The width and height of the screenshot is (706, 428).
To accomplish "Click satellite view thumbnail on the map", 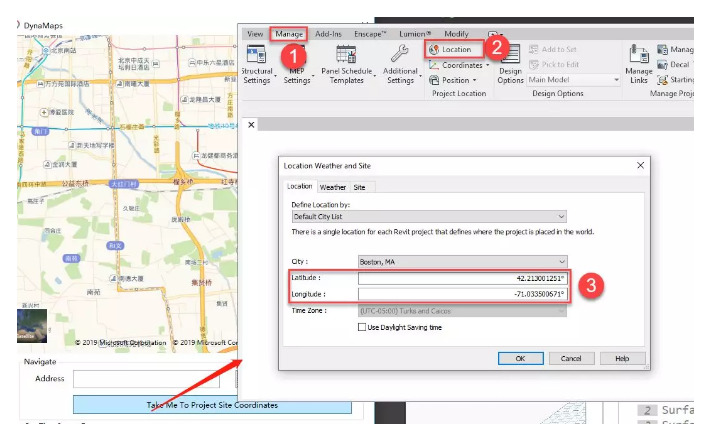I will 32,325.
